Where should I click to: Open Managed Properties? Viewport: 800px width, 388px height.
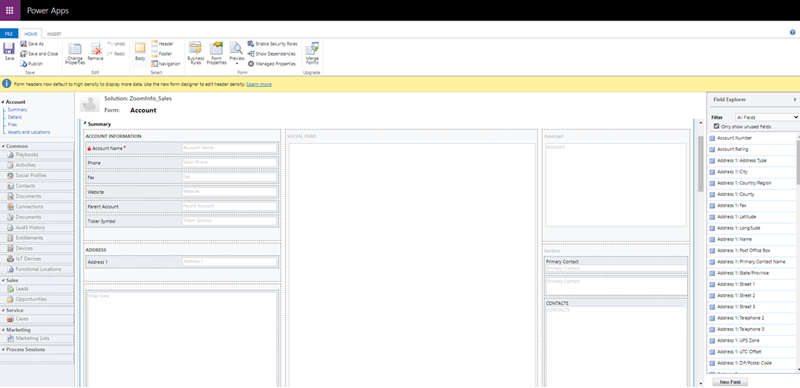[271, 64]
